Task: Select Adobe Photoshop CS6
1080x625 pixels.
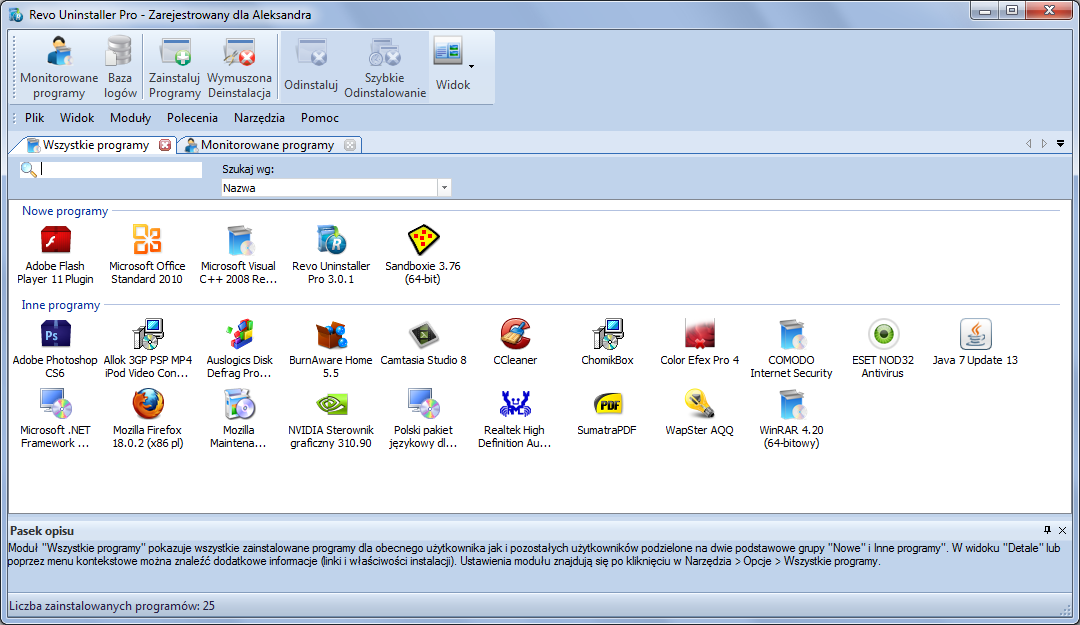Action: click(x=55, y=349)
